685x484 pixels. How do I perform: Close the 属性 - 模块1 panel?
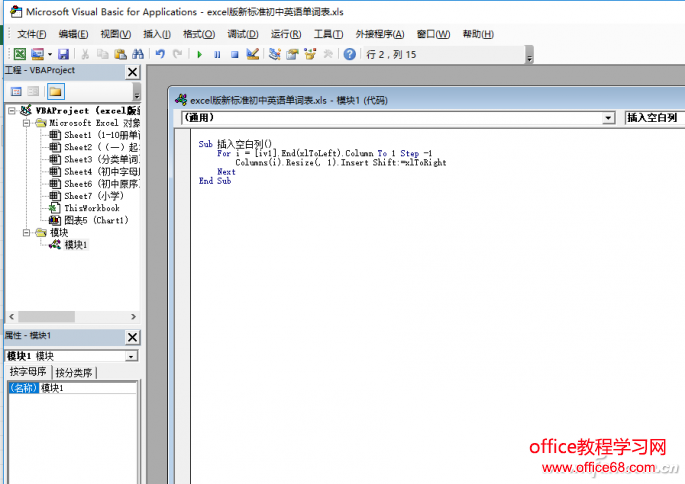132,337
